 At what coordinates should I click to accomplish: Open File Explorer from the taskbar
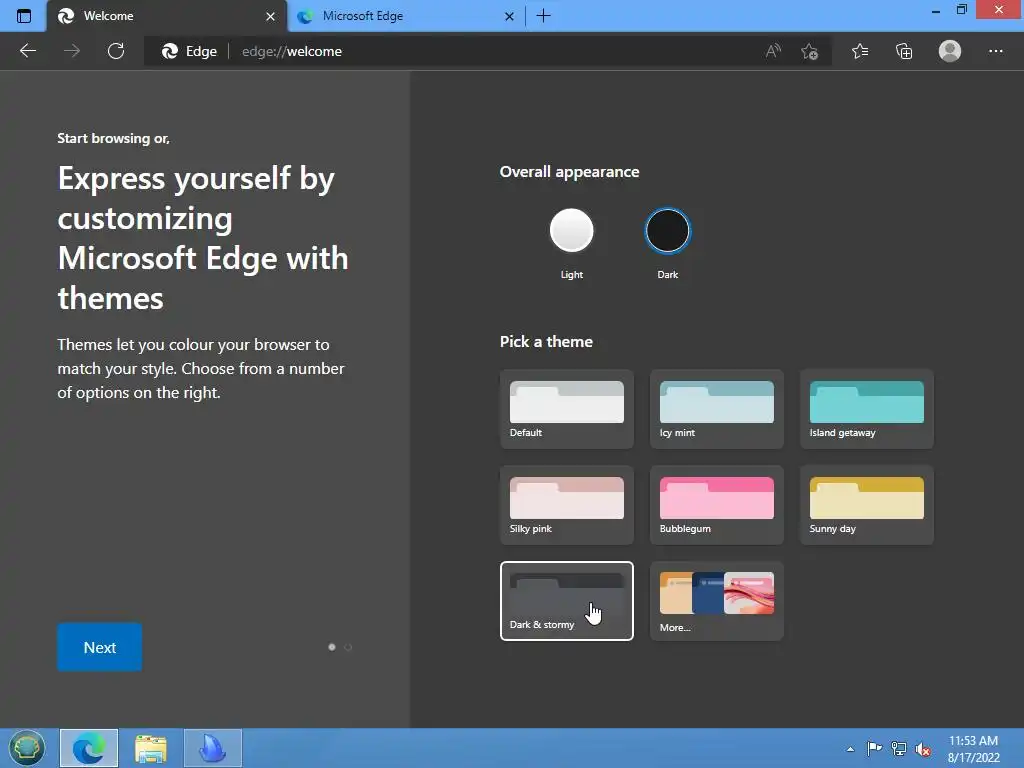(x=151, y=748)
